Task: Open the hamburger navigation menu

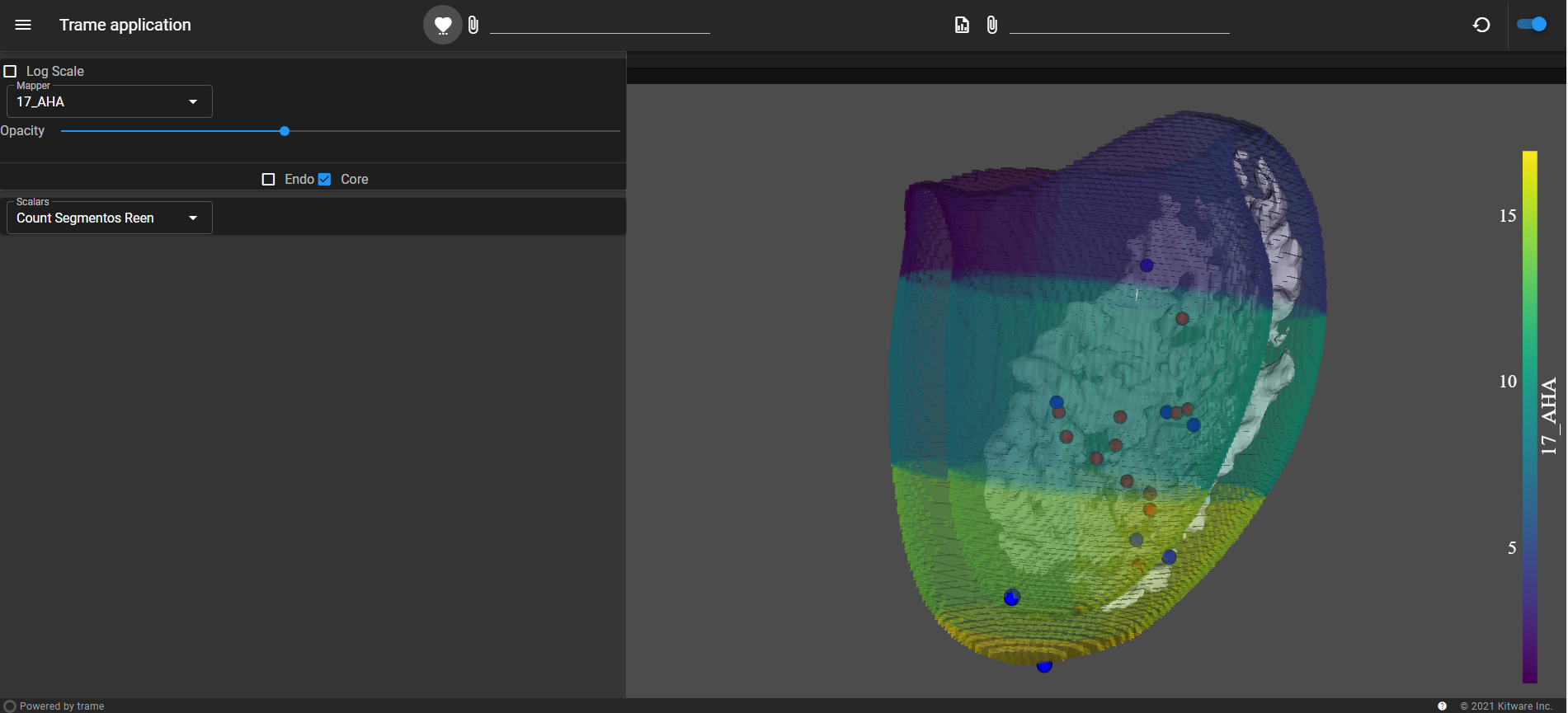Action: pos(23,25)
